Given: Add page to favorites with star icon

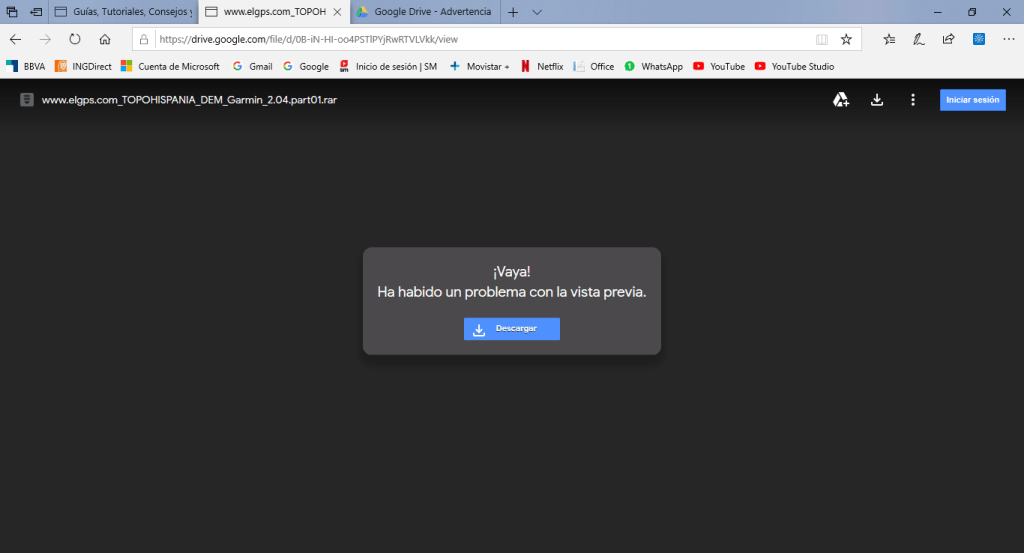Looking at the screenshot, I should pos(846,39).
